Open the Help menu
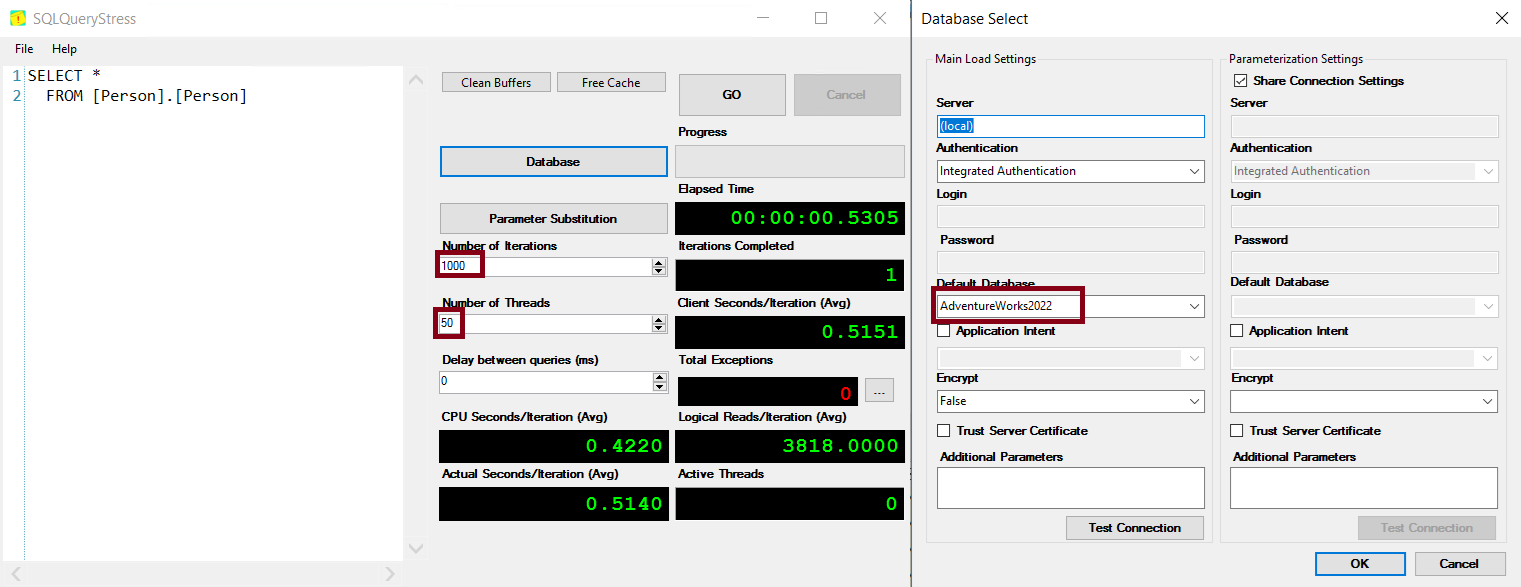 [x=64, y=49]
